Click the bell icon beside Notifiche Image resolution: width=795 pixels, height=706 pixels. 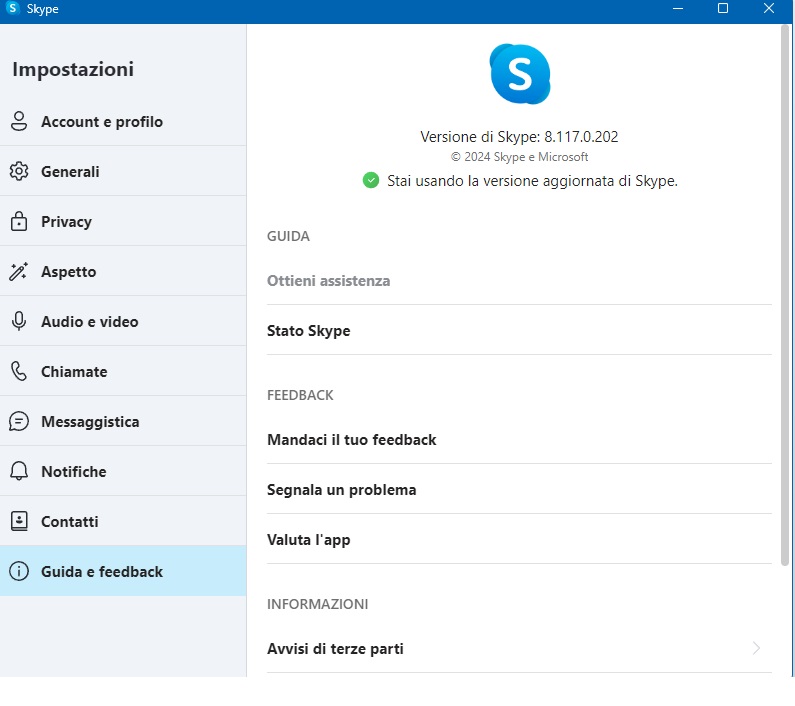[19, 471]
